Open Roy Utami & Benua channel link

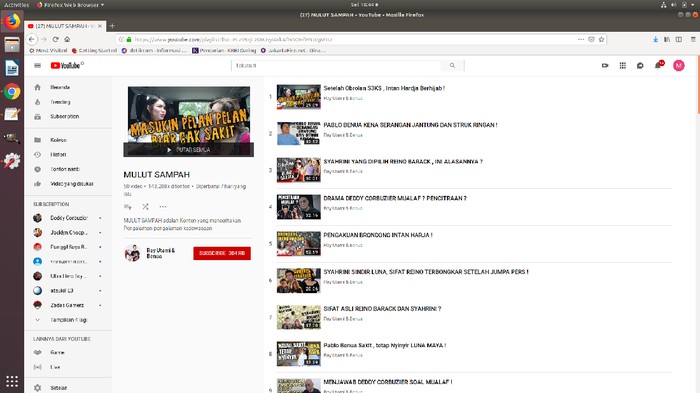(x=161, y=253)
